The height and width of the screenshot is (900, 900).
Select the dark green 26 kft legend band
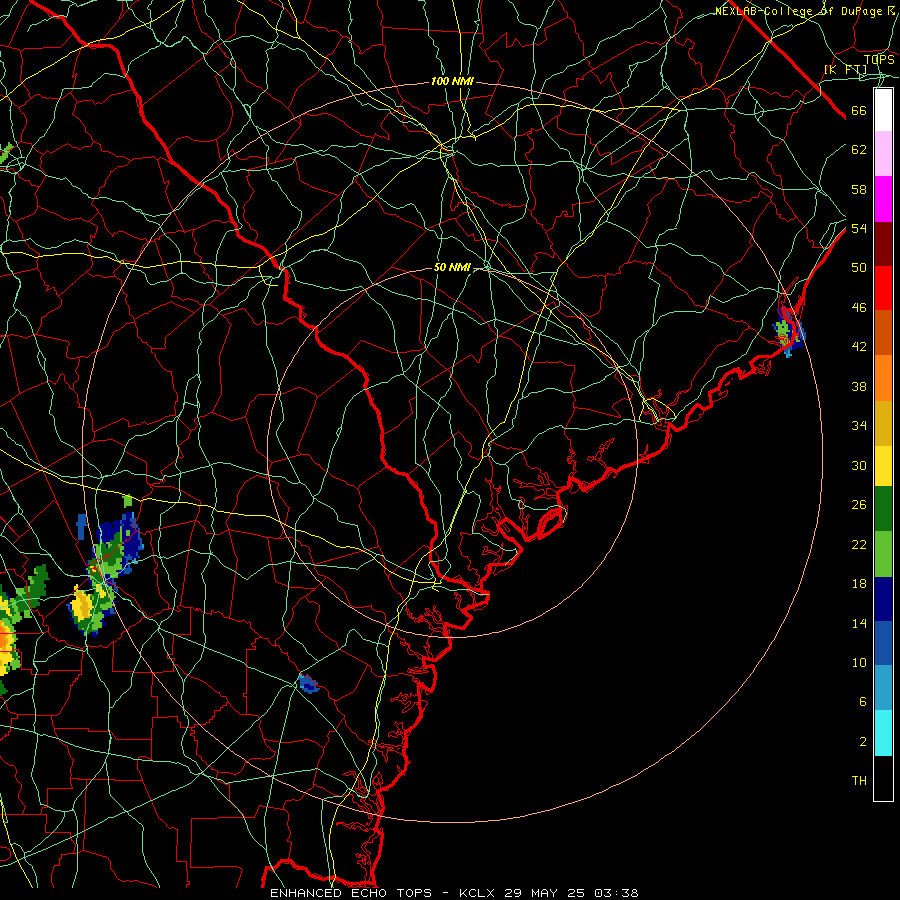point(883,509)
